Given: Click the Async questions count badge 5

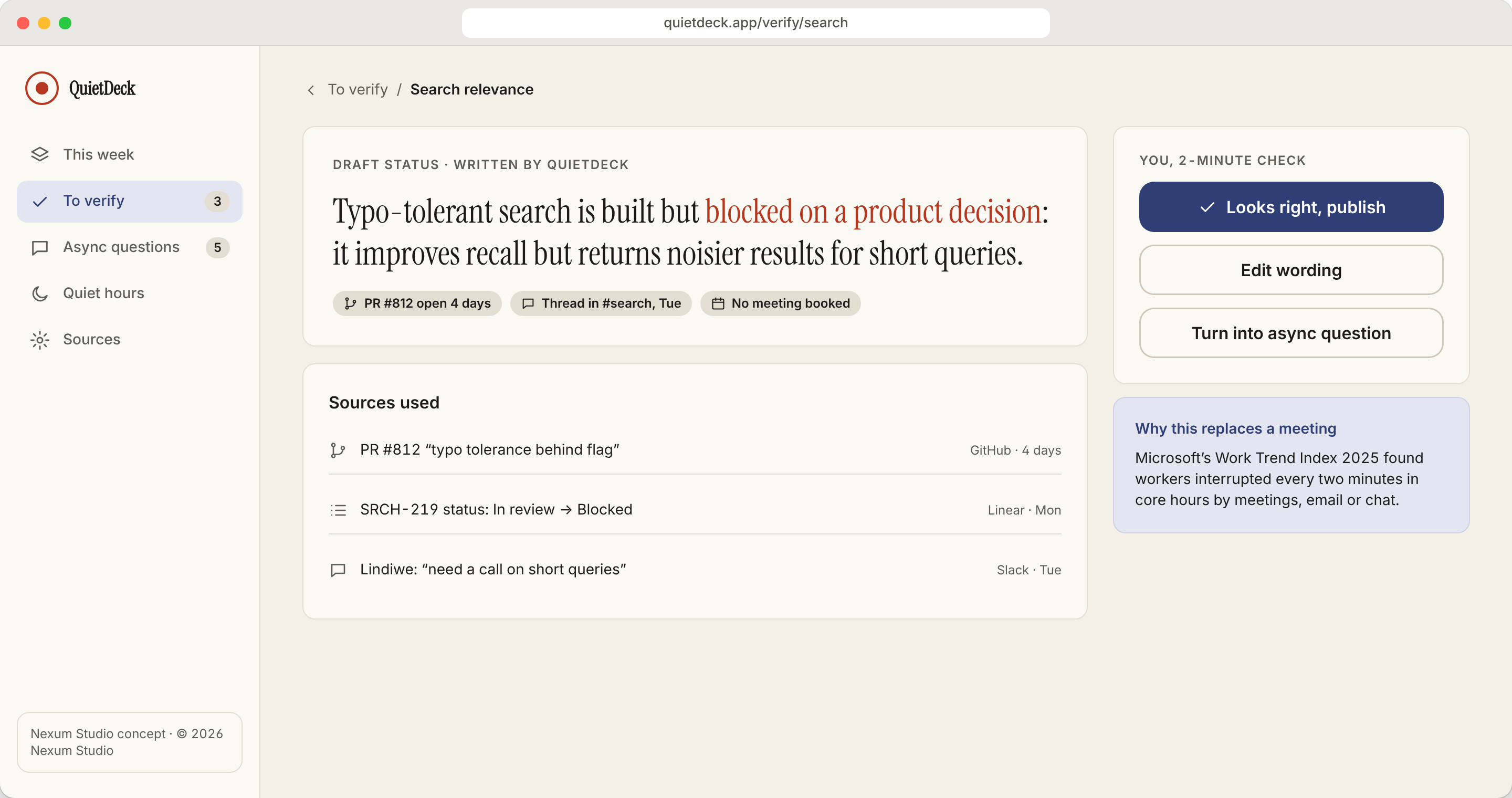Looking at the screenshot, I should tap(217, 248).
